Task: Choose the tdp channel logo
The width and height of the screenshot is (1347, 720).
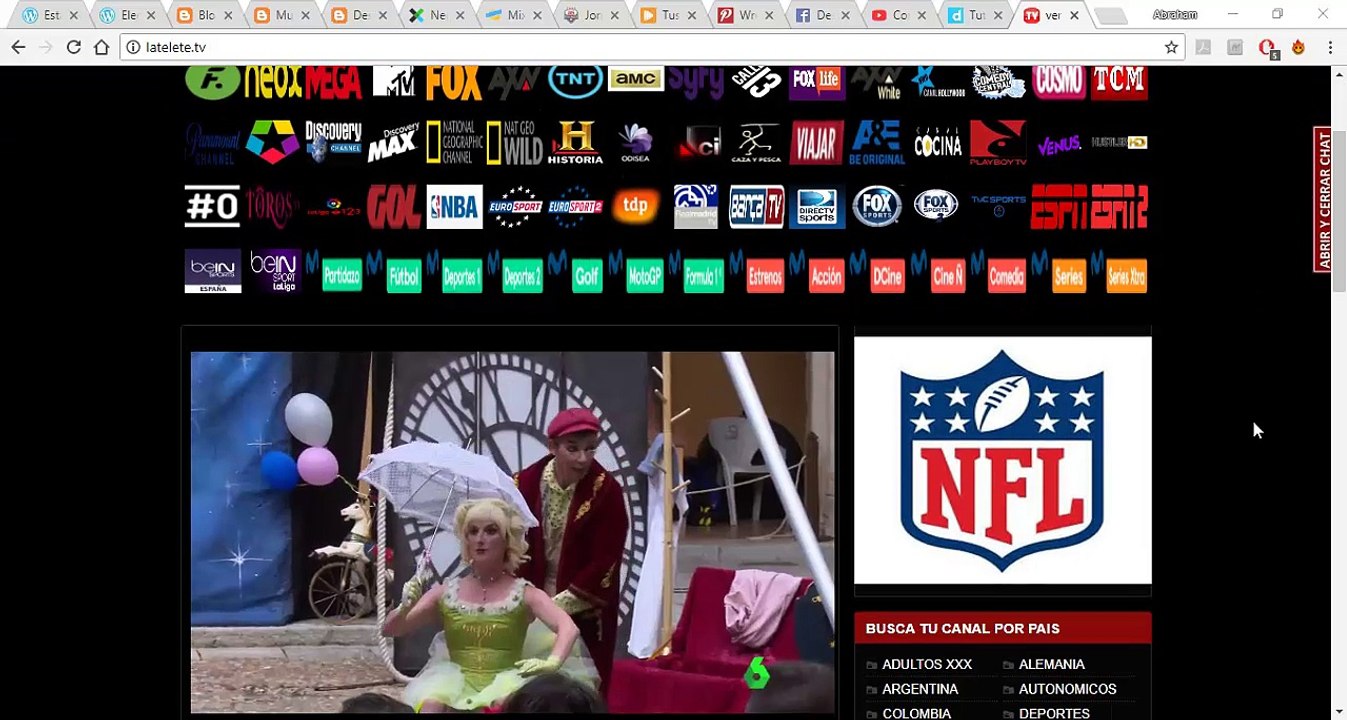Action: pos(636,207)
